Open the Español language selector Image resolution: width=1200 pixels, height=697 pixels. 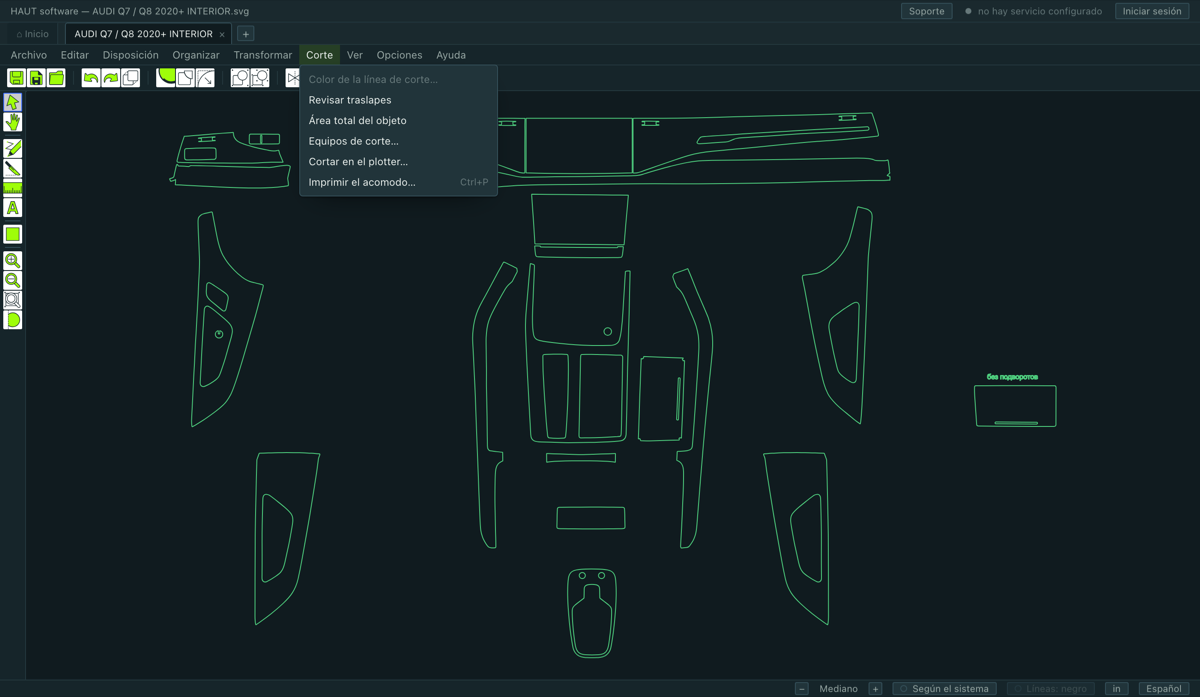tap(1163, 688)
